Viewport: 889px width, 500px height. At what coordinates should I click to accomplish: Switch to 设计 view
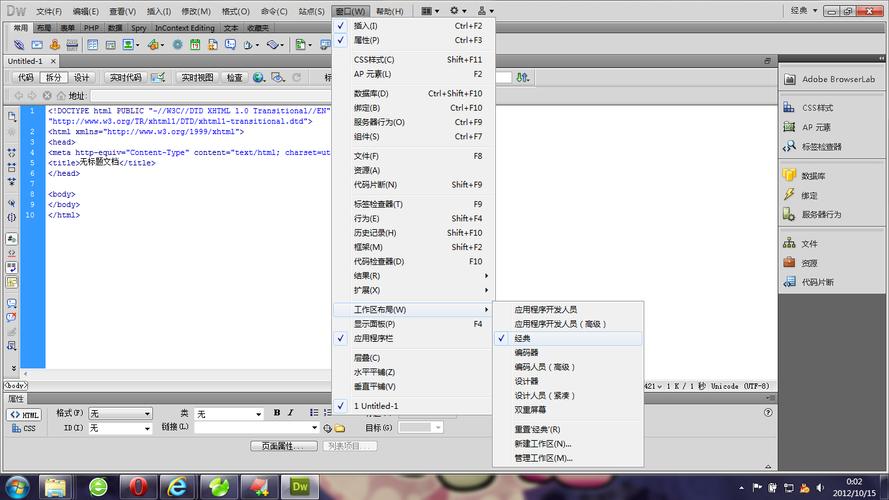click(x=82, y=78)
